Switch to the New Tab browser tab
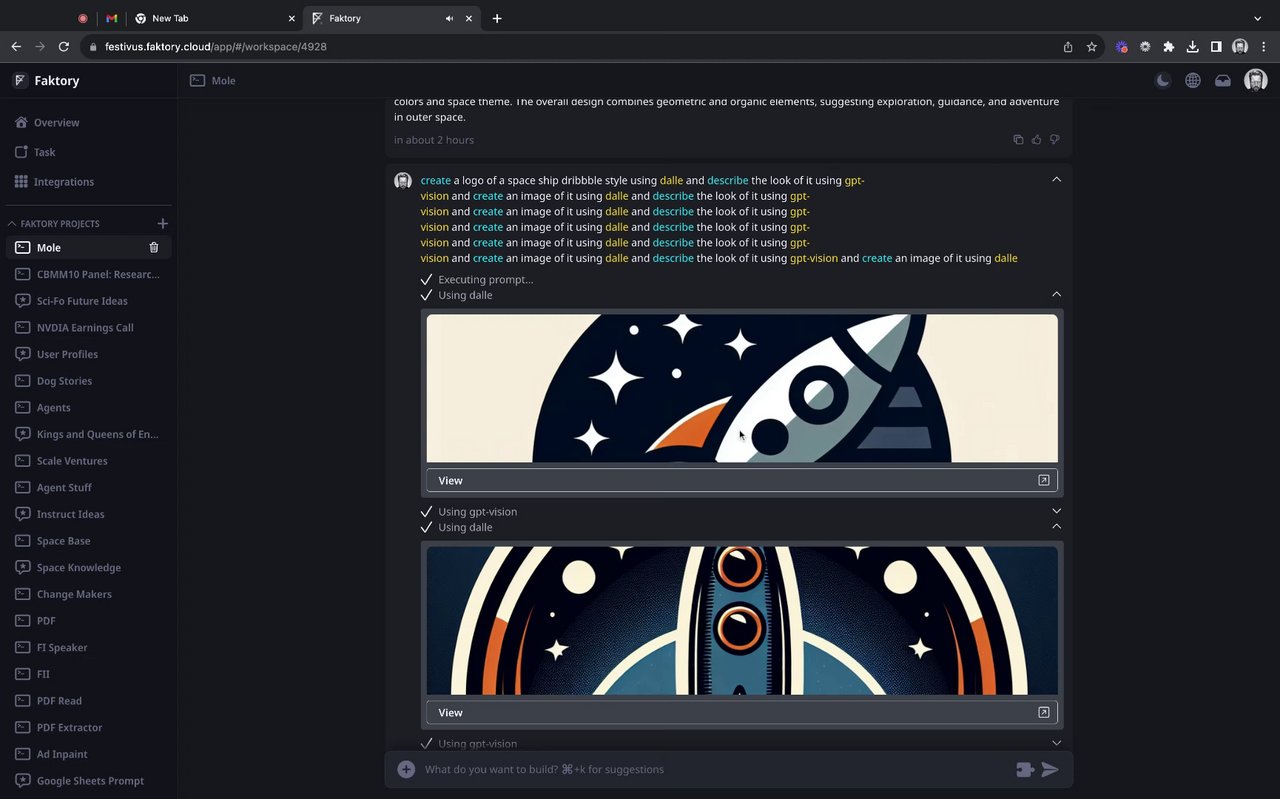This screenshot has width=1280, height=799. pos(215,18)
